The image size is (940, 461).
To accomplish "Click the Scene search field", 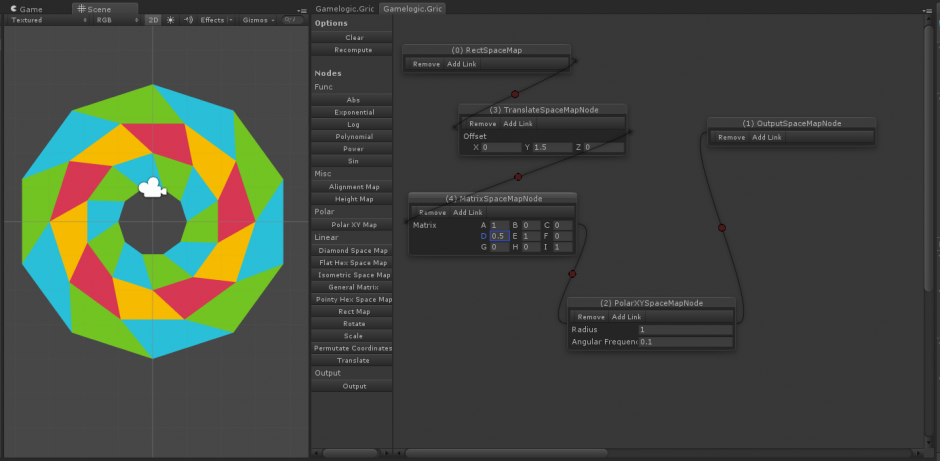I will point(293,20).
